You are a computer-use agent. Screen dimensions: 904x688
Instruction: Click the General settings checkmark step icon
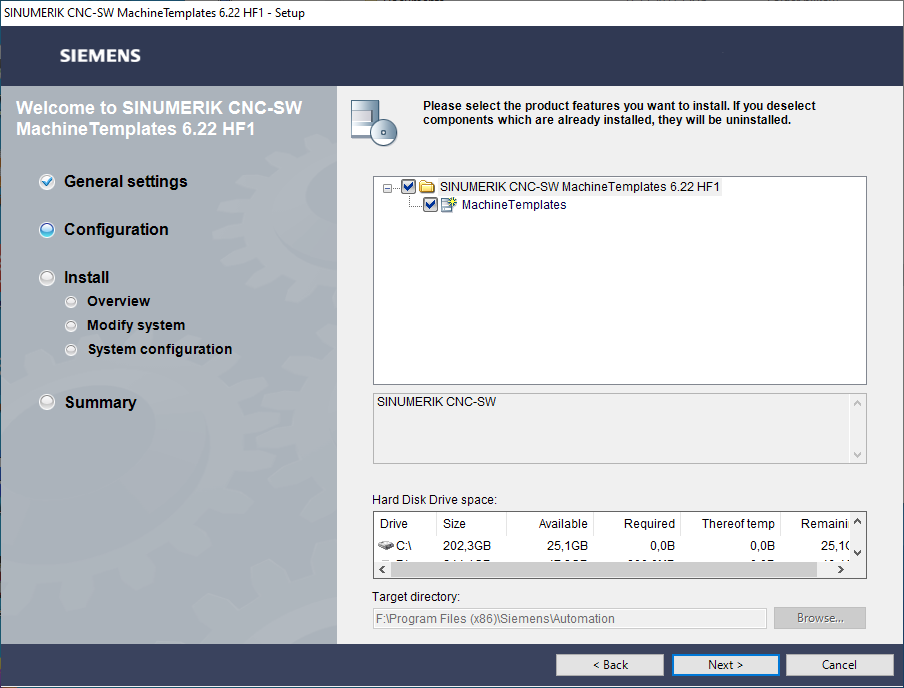point(47,182)
